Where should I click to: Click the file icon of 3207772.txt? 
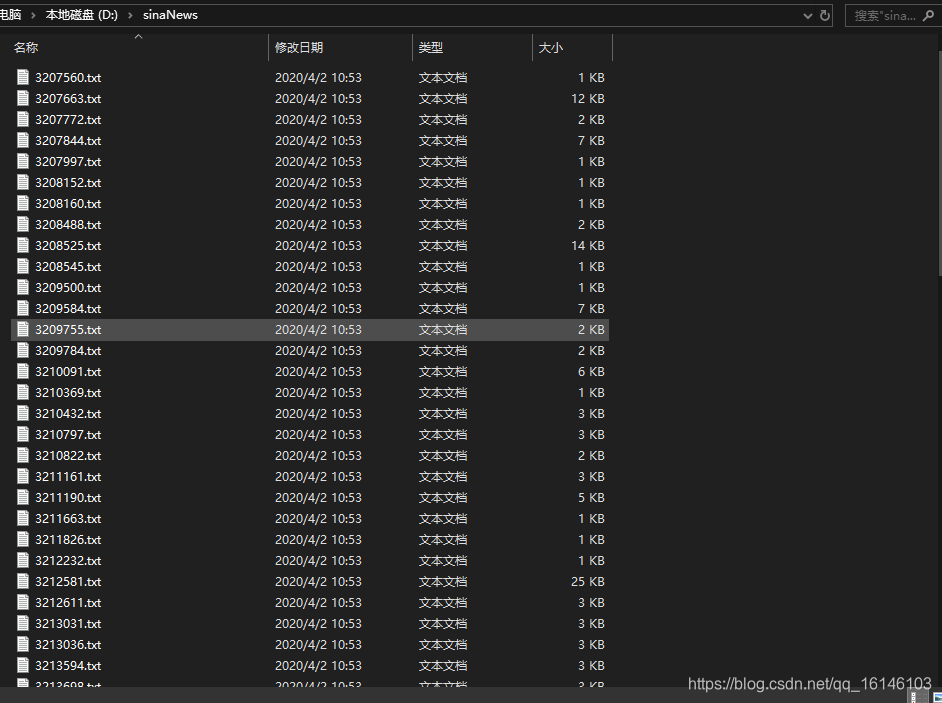(x=23, y=119)
